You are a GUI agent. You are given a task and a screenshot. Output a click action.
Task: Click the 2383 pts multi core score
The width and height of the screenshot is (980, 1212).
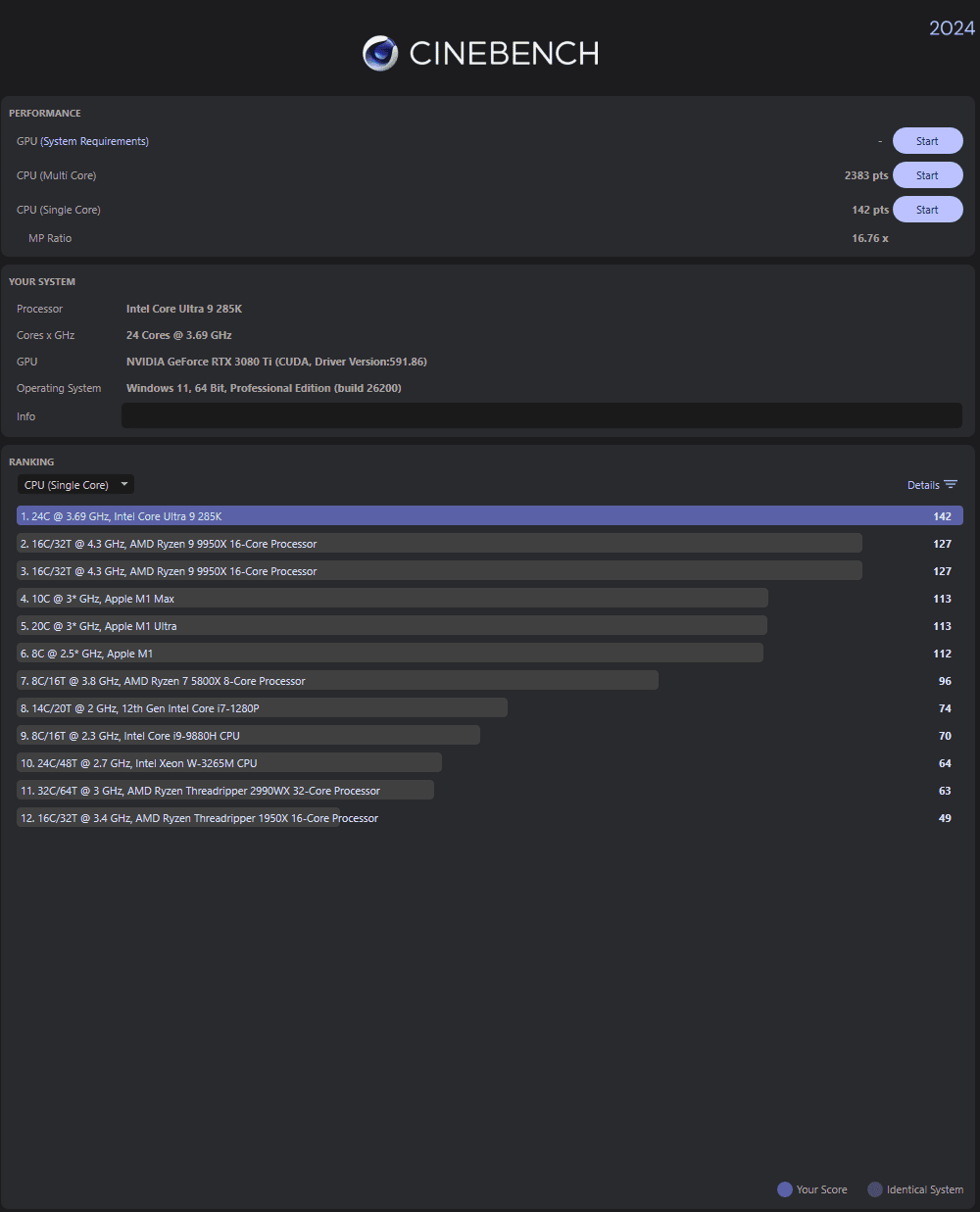click(x=866, y=175)
